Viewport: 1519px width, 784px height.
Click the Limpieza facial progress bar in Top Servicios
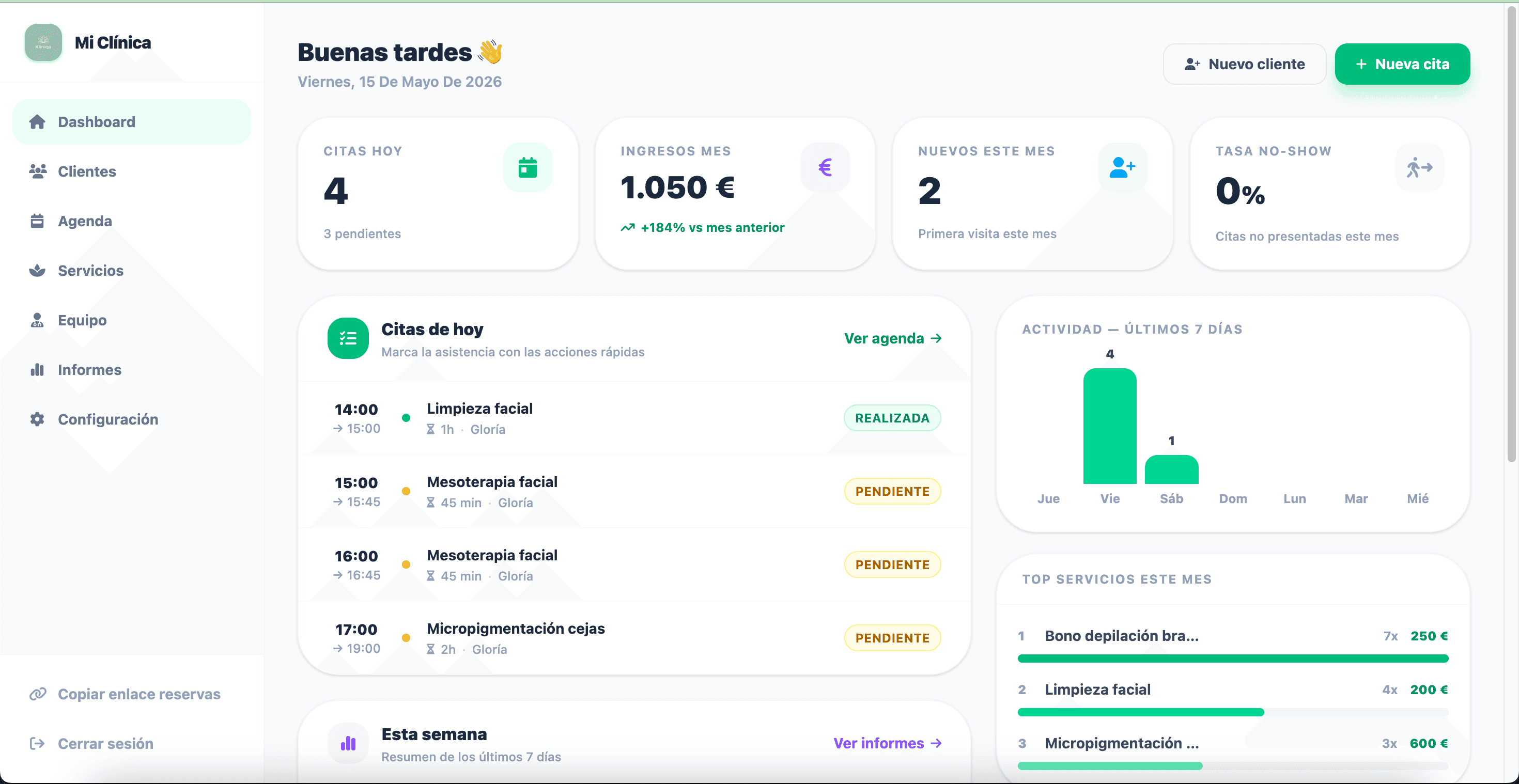[1233, 712]
